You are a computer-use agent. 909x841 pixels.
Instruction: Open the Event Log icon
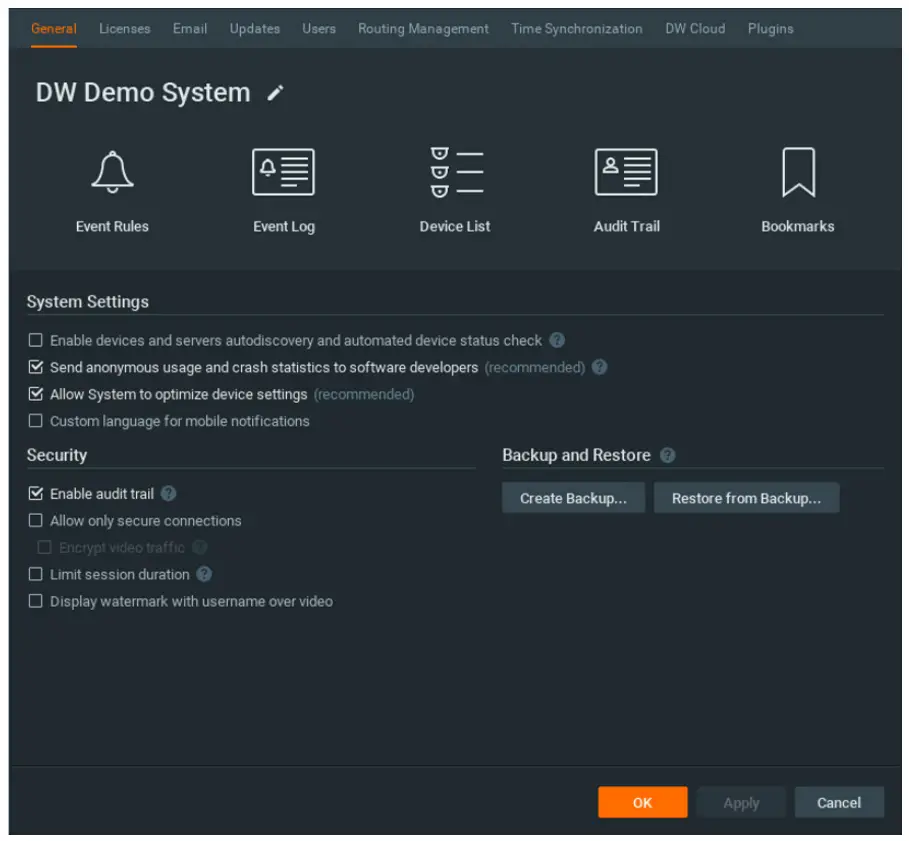click(283, 171)
